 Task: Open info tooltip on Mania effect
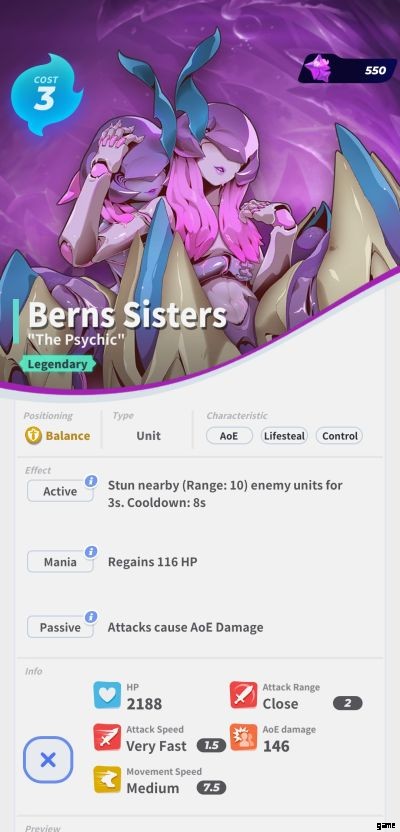tap(91, 552)
